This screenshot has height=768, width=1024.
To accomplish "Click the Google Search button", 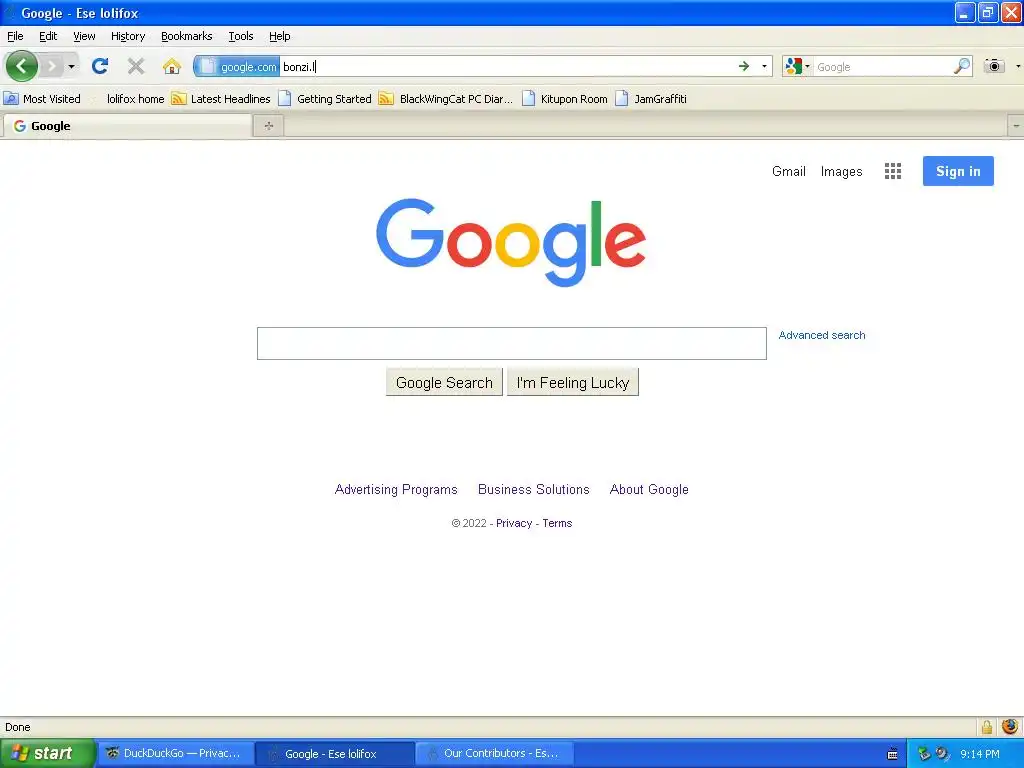I will click(x=444, y=383).
